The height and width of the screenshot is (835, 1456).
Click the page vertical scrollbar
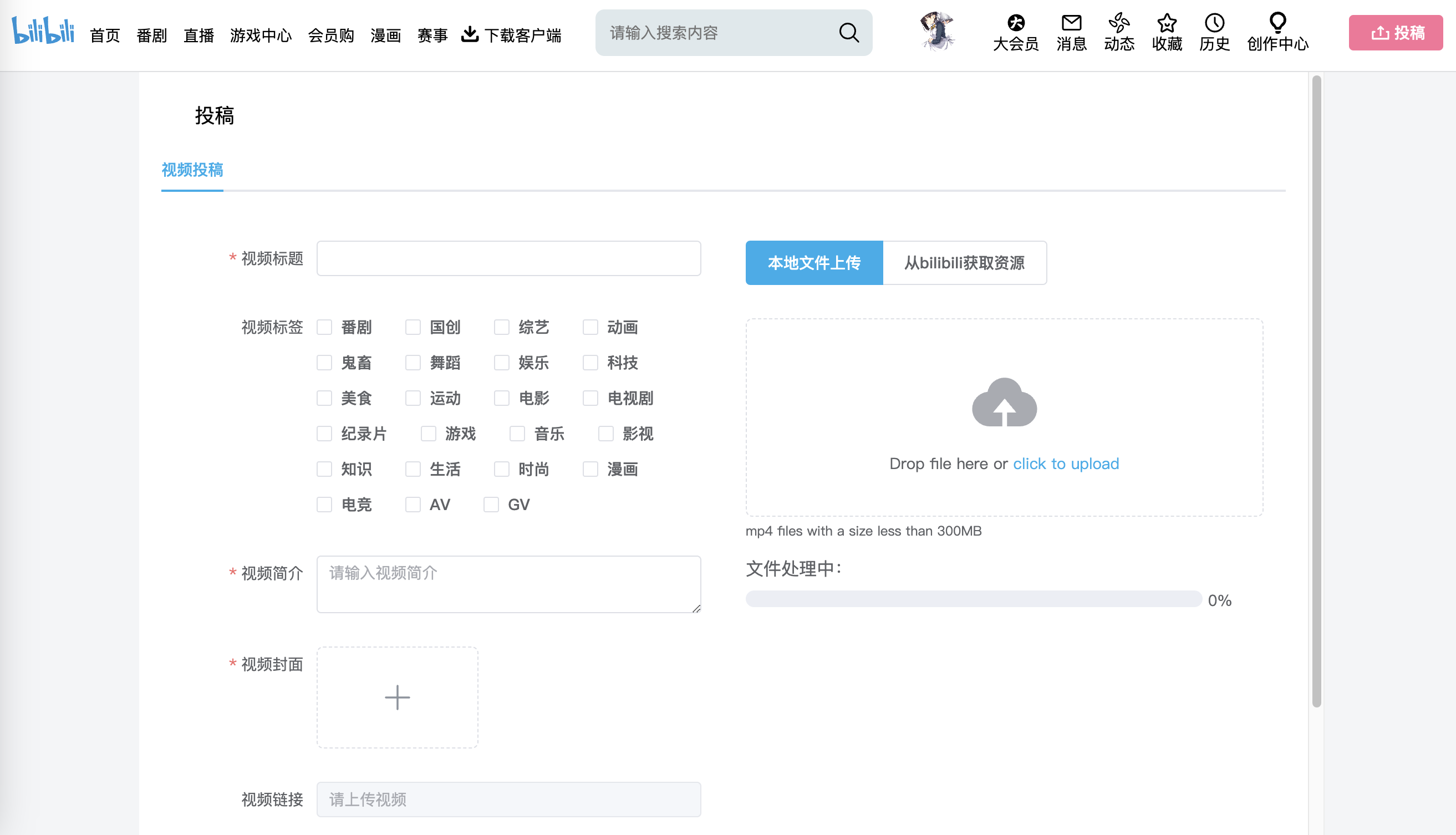click(1317, 391)
